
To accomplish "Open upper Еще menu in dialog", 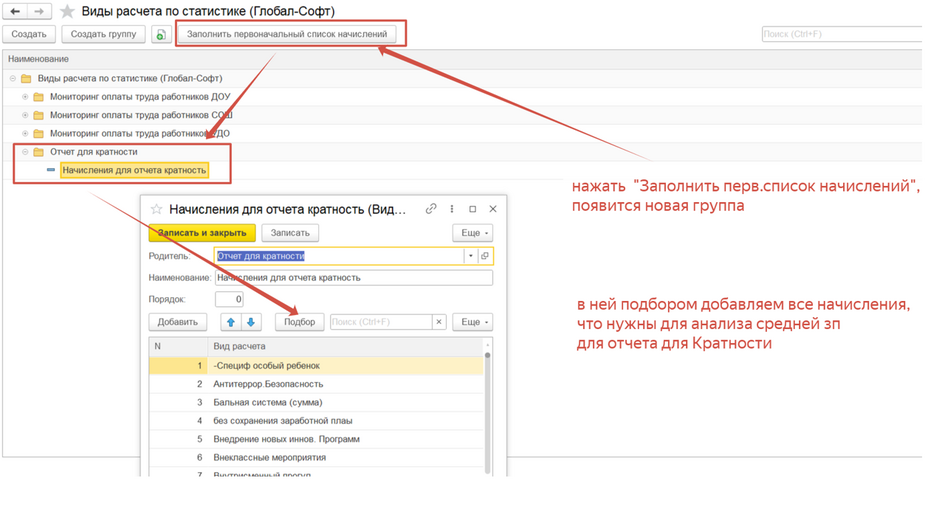I will pos(472,233).
